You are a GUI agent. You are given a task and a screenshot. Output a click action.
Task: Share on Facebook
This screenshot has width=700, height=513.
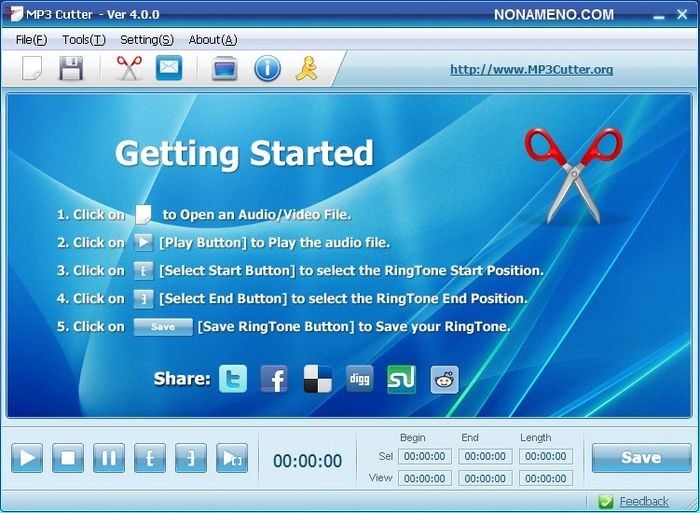(274, 379)
